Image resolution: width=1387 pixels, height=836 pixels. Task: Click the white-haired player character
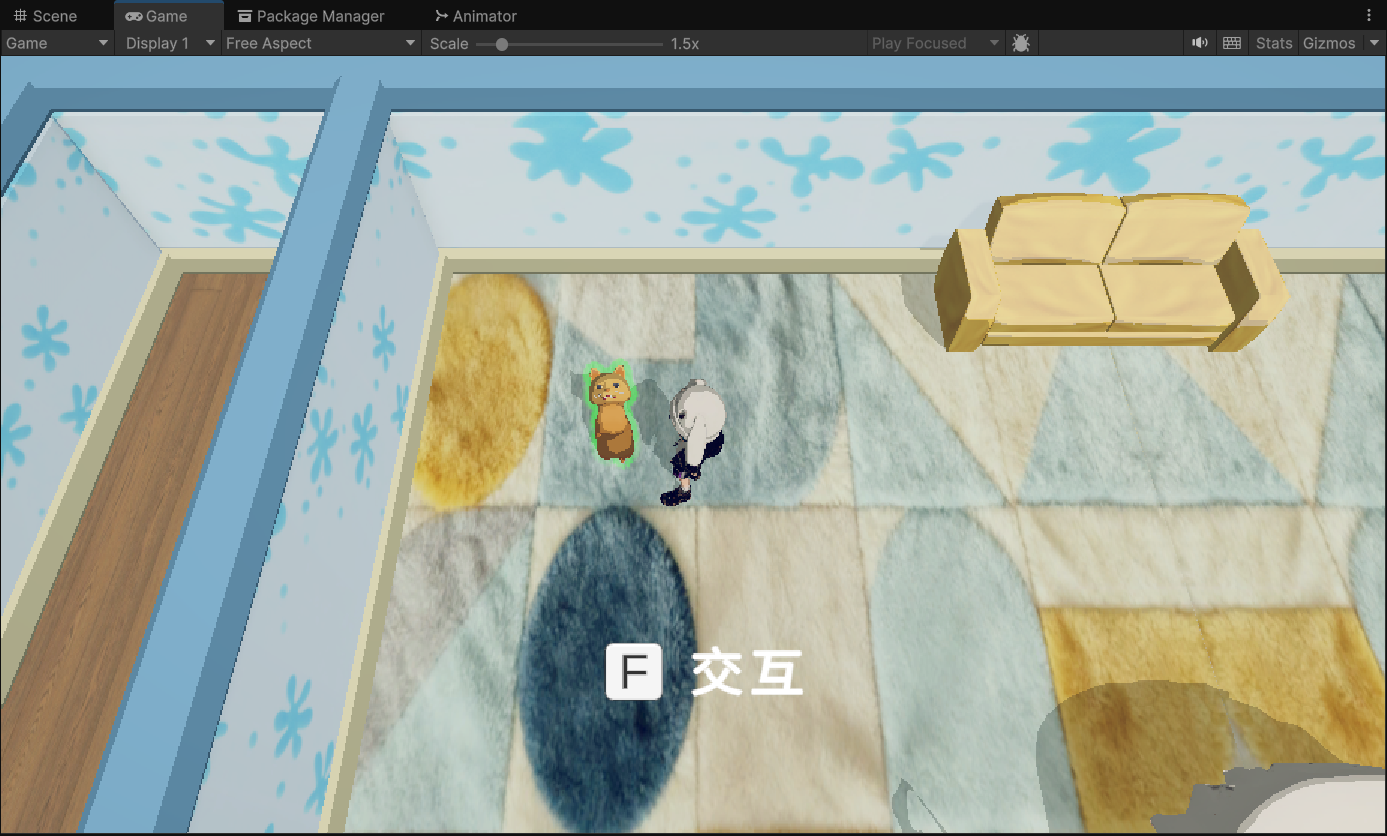[694, 441]
